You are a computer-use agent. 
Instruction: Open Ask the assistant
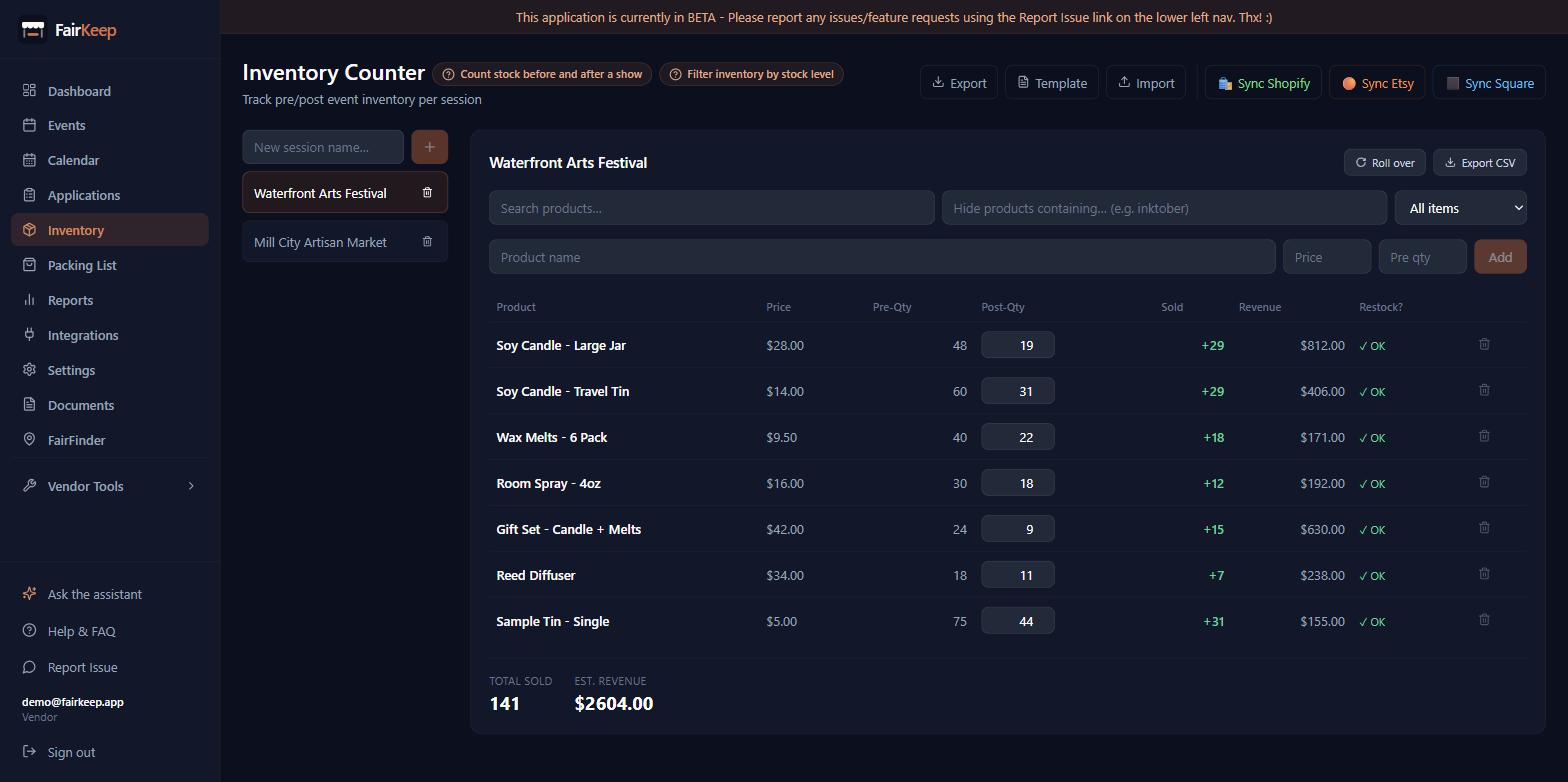click(109, 594)
